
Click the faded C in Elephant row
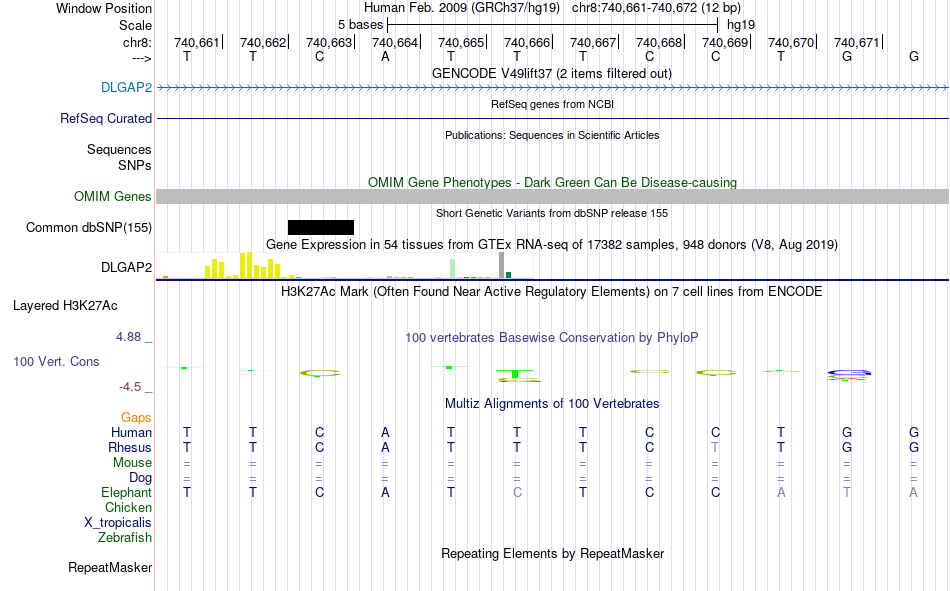517,492
